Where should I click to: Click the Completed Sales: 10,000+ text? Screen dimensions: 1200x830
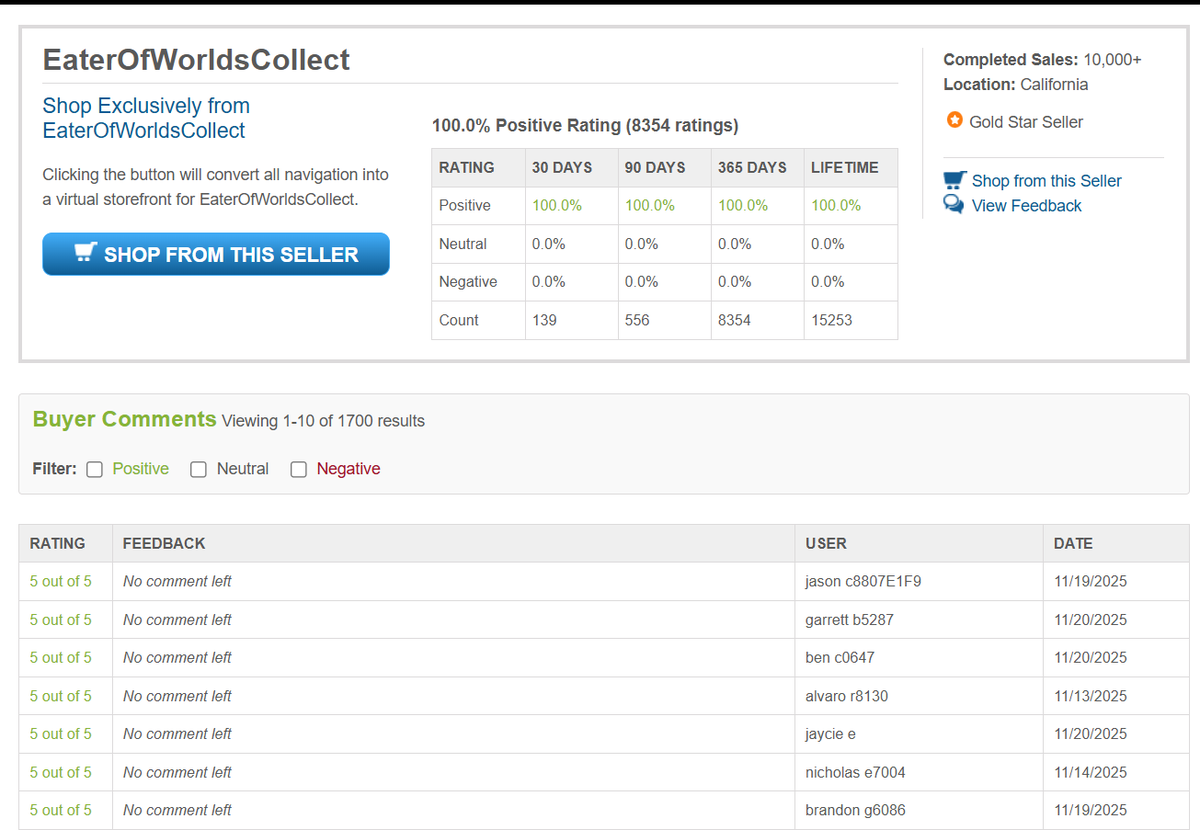pos(1042,60)
